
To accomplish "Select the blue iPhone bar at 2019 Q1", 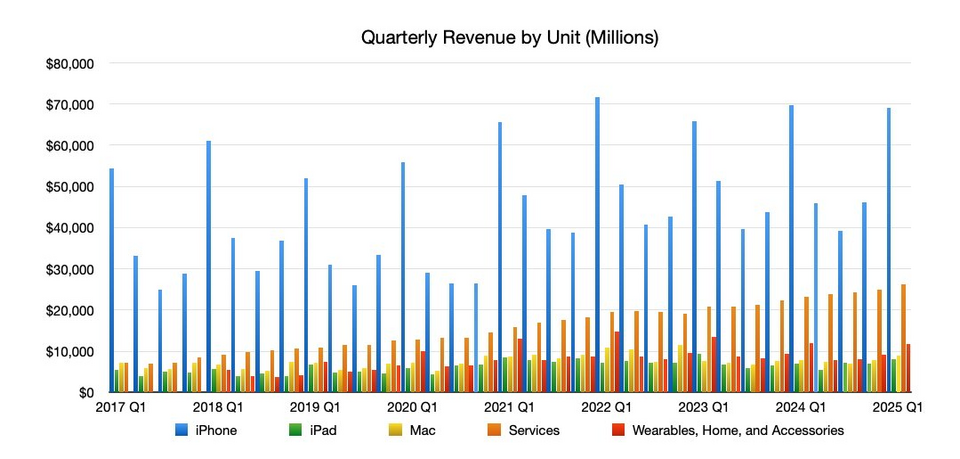I will [x=306, y=285].
